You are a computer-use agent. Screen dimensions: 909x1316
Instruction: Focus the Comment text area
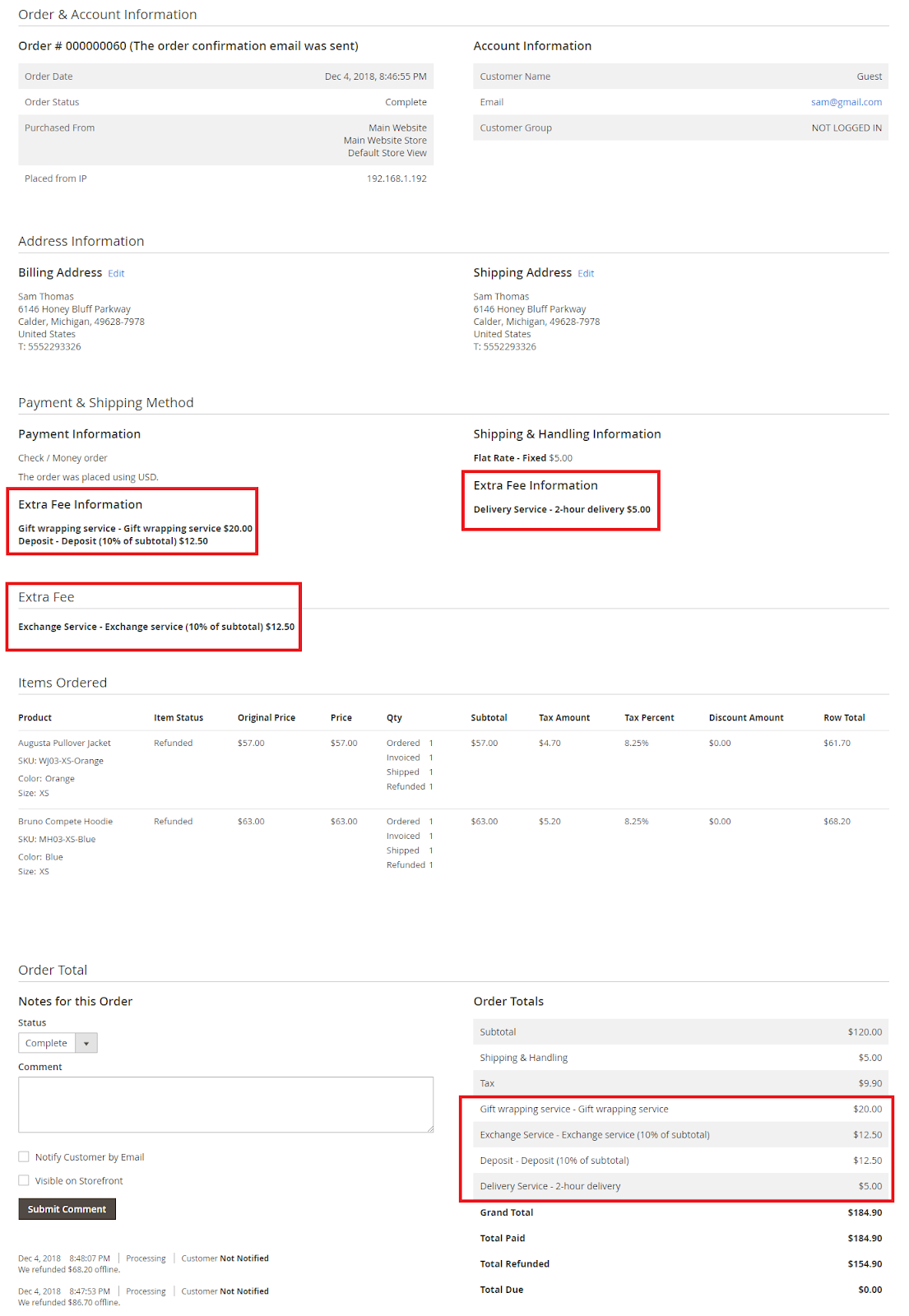tap(225, 1104)
